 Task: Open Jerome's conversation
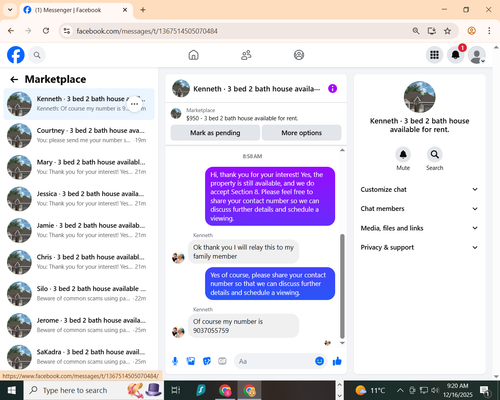tap(79, 325)
